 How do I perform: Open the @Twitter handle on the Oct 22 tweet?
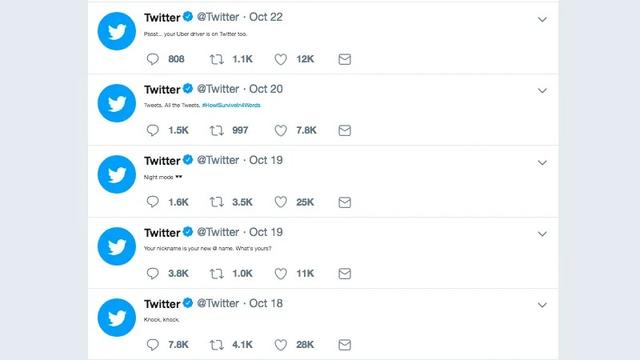click(x=218, y=17)
